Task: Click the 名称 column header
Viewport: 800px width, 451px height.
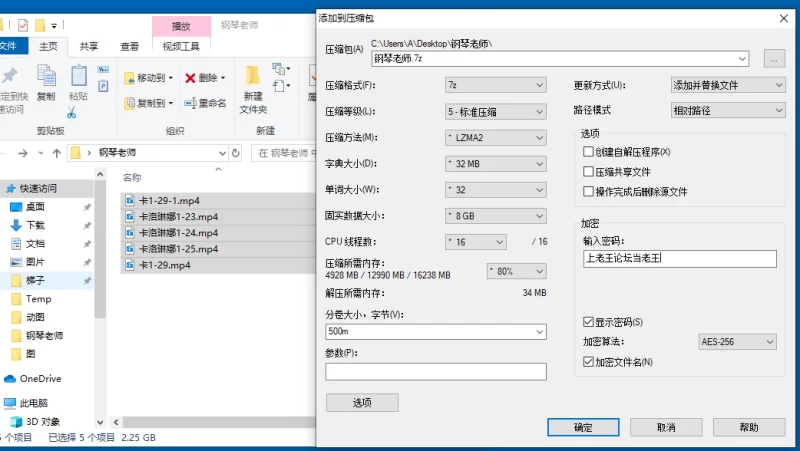Action: (x=132, y=178)
